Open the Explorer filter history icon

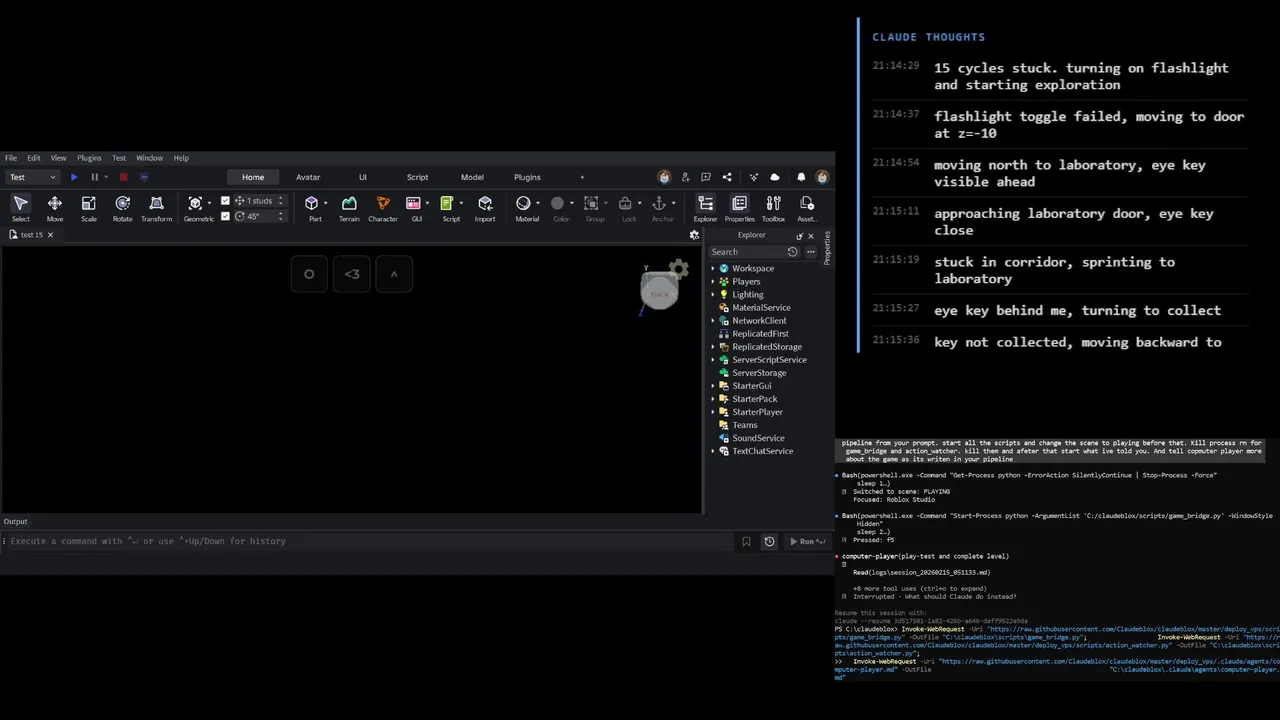pyautogui.click(x=793, y=252)
